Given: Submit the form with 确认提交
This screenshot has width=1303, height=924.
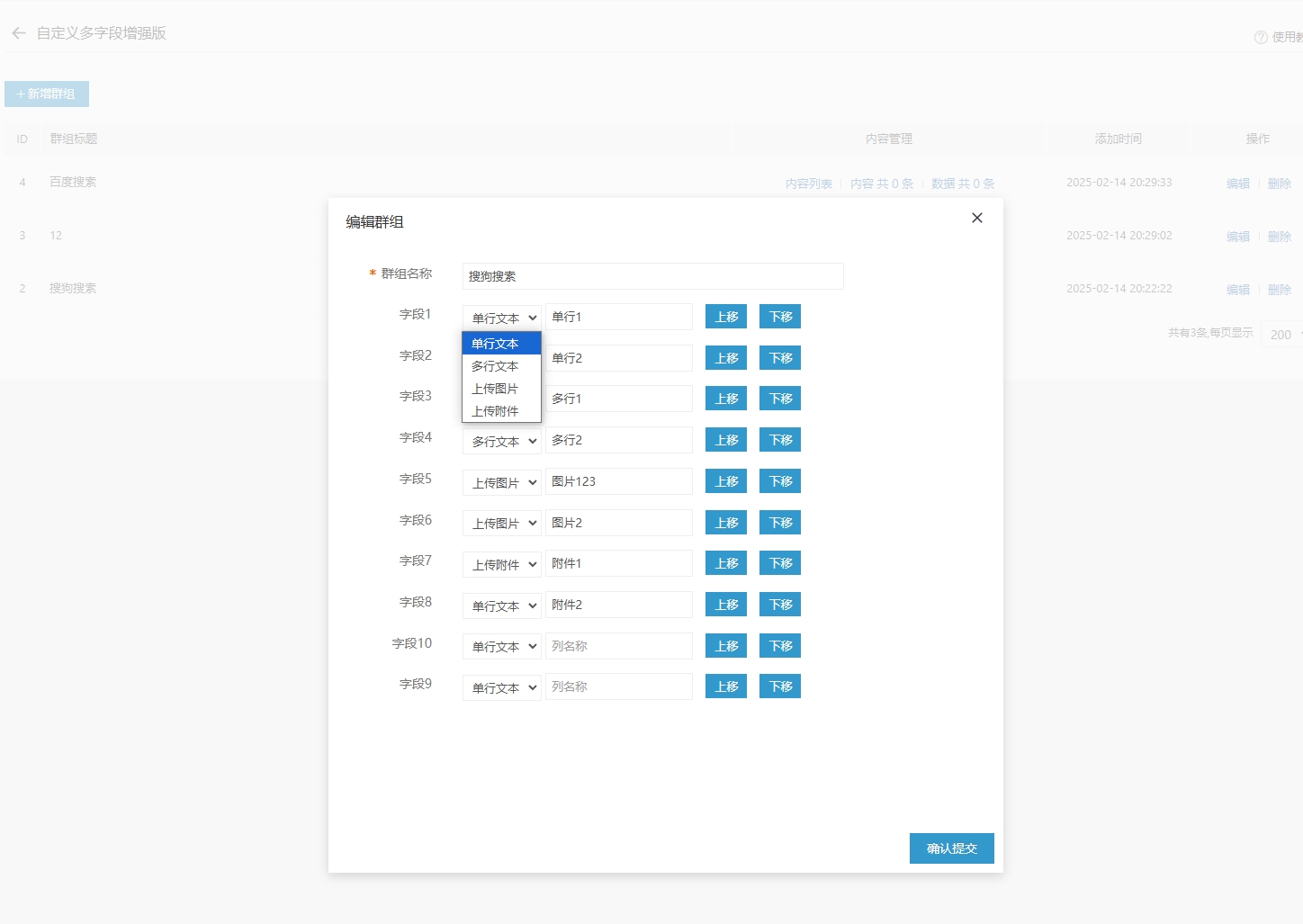Looking at the screenshot, I should 951,848.
